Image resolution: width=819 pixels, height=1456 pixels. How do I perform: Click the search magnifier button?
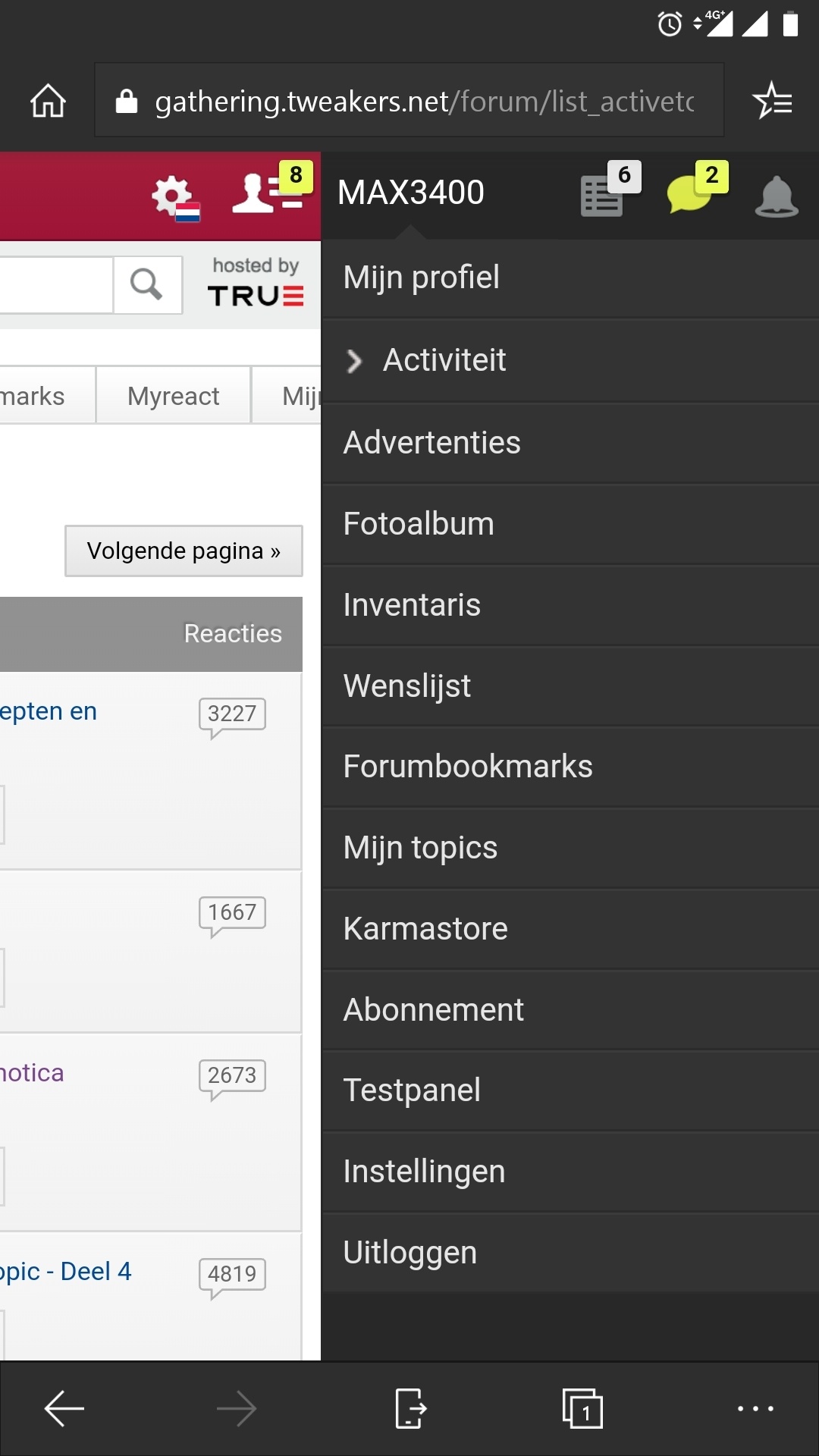click(x=147, y=284)
